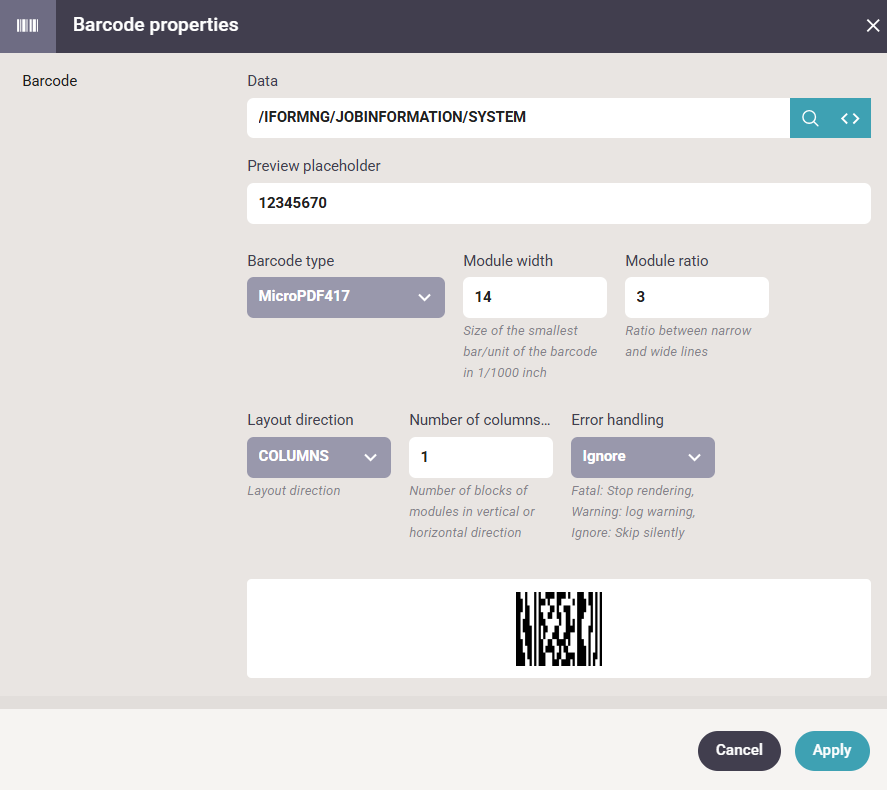Image resolution: width=887 pixels, height=790 pixels.
Task: Select the Barcode section in sidebar
Action: click(50, 81)
